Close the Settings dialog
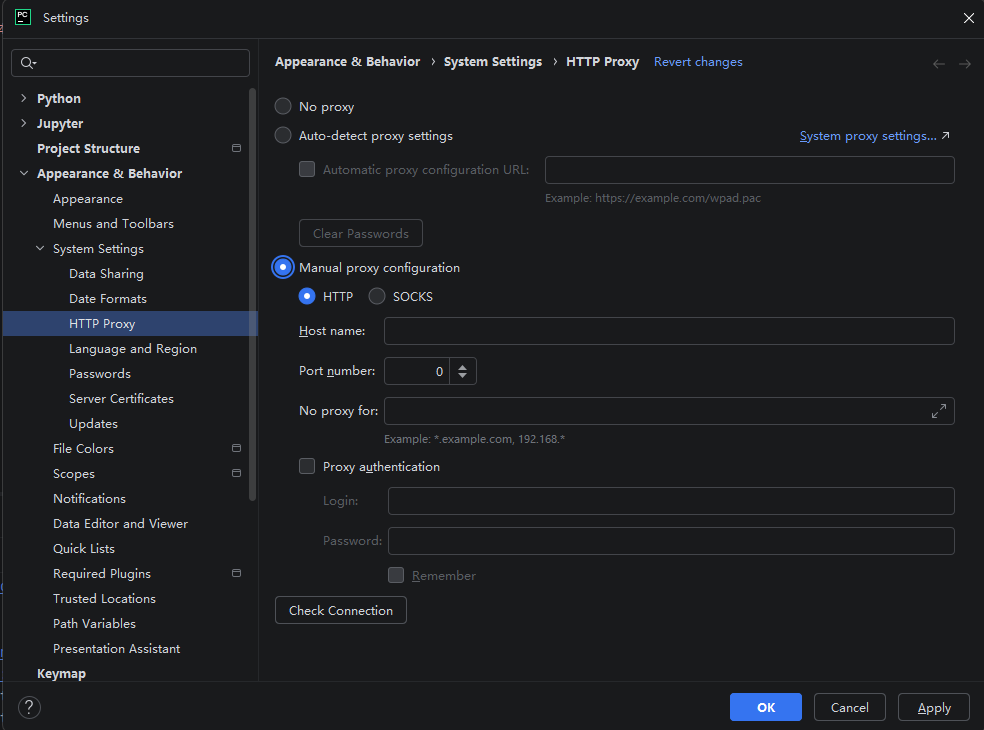The width and height of the screenshot is (984, 730). pyautogui.click(x=969, y=18)
